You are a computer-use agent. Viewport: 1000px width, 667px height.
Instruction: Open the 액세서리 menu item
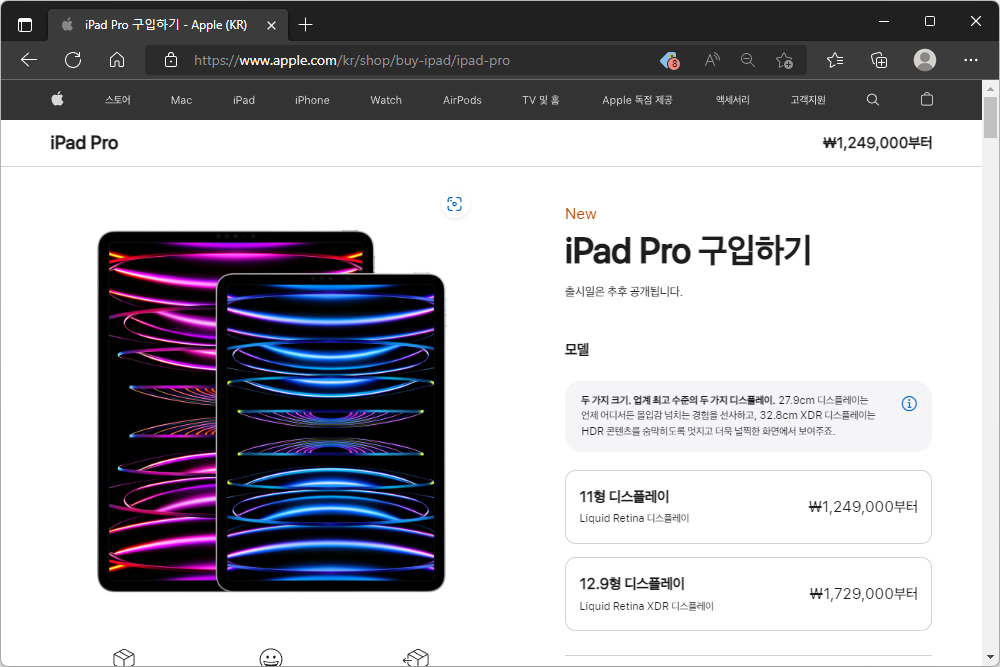pos(732,100)
